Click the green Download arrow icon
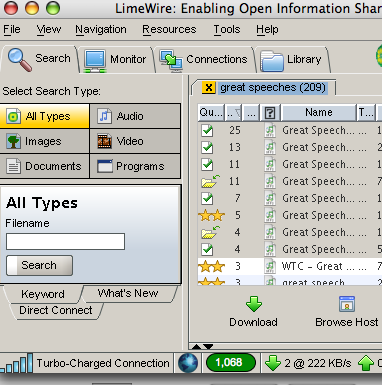This screenshot has width=382, height=385. pos(254,304)
